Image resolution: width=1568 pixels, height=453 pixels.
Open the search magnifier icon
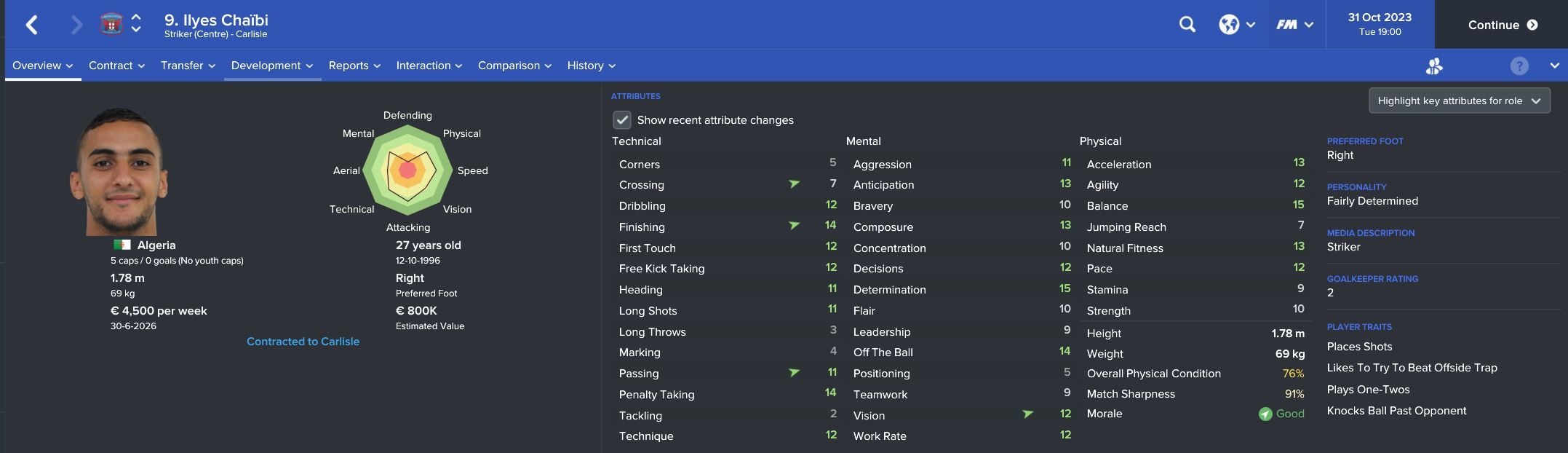click(x=1187, y=24)
